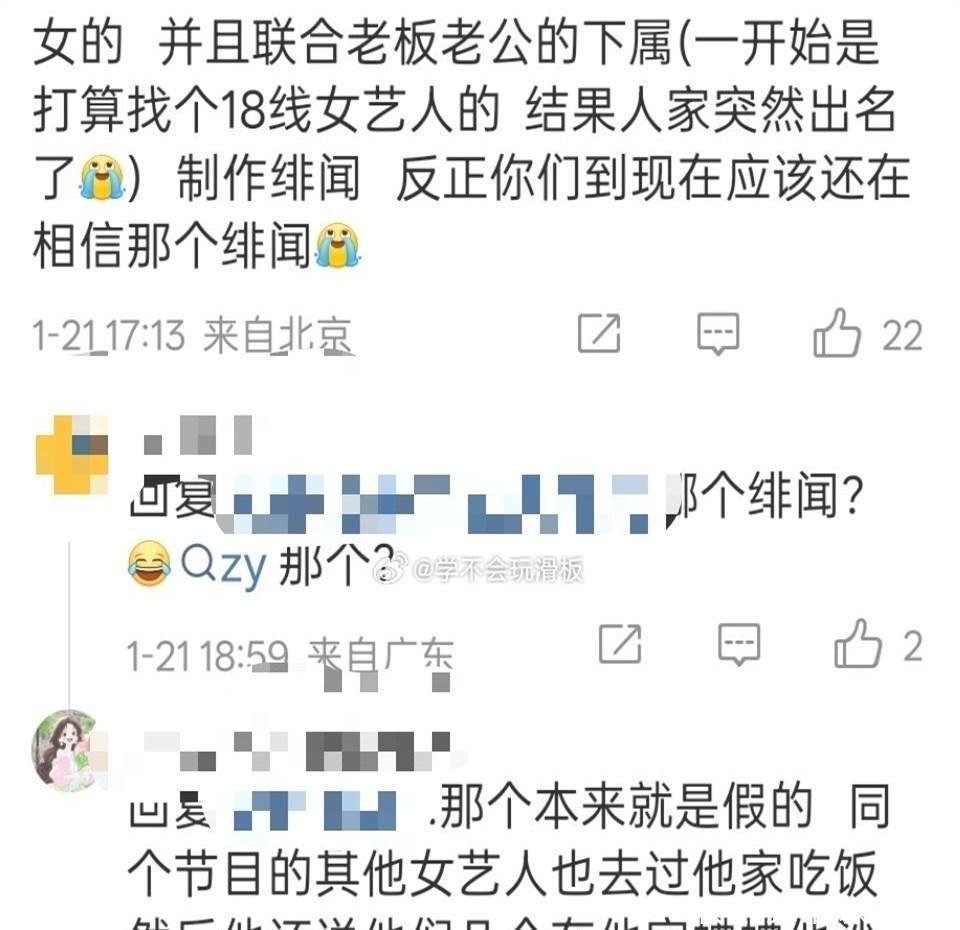Screen dimensions: 960x930
Task: Open the yellow pixelated avatar profile
Action: pyautogui.click(x=72, y=454)
